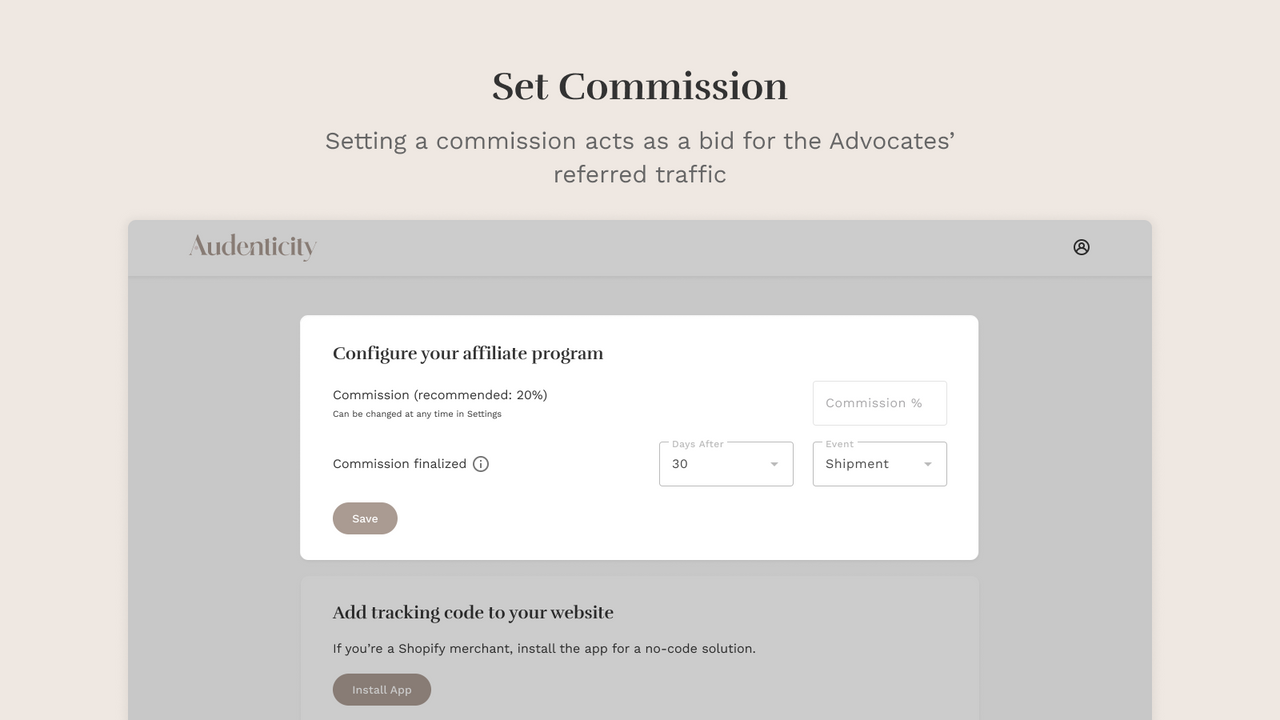
Task: Click the info icon beside Commission finalized
Action: (481, 463)
